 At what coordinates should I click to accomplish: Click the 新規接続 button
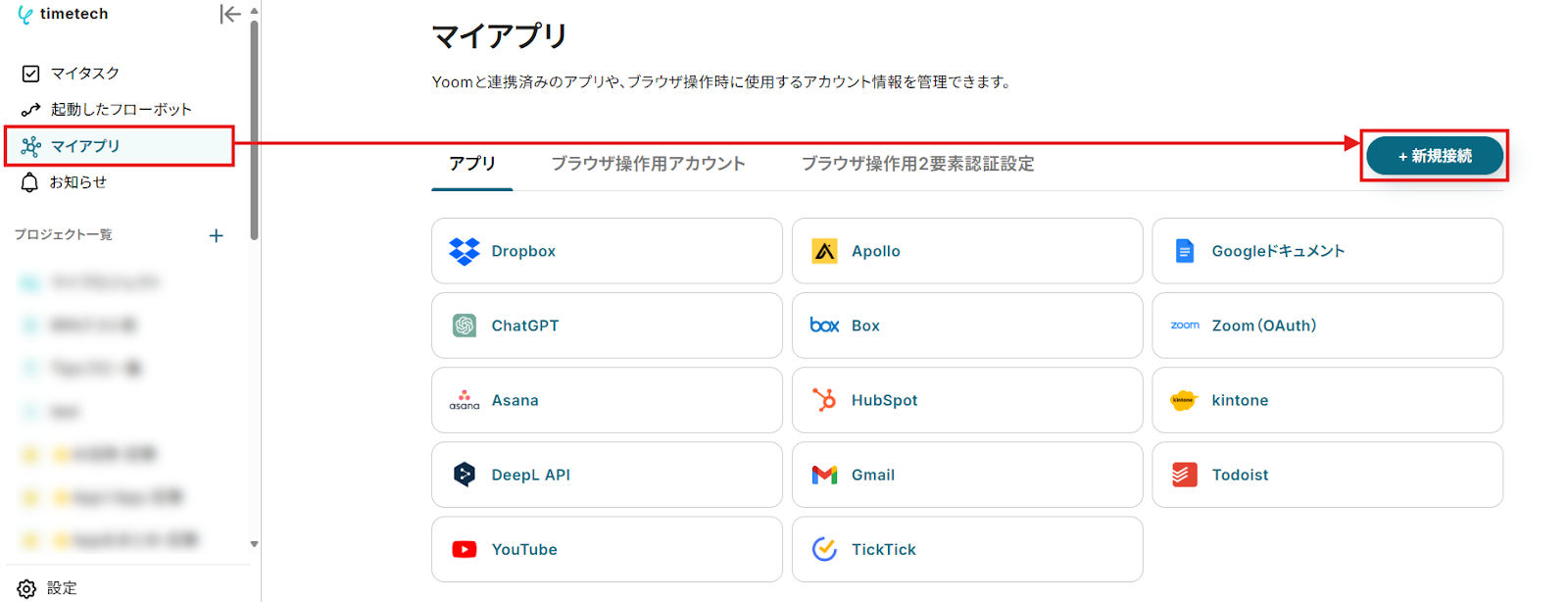tap(1434, 156)
